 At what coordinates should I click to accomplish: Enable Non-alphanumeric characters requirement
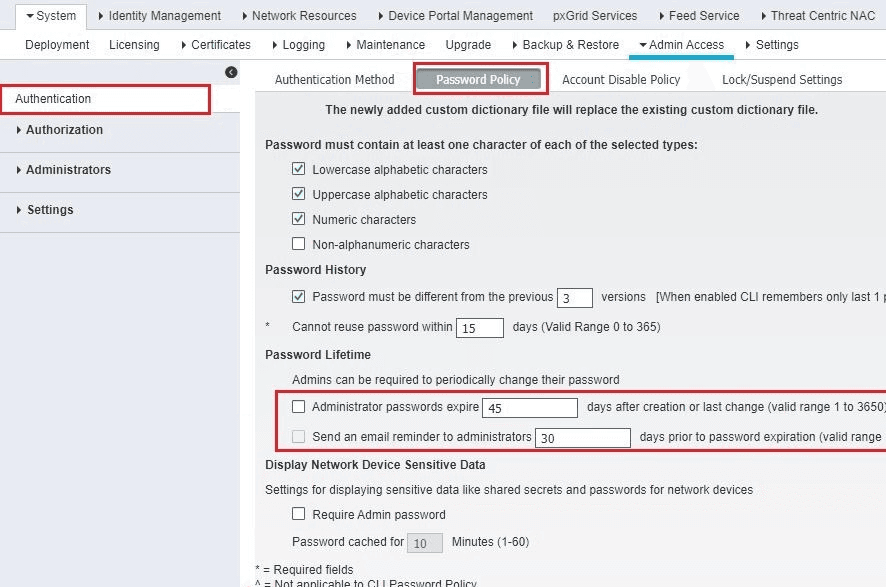tap(298, 244)
